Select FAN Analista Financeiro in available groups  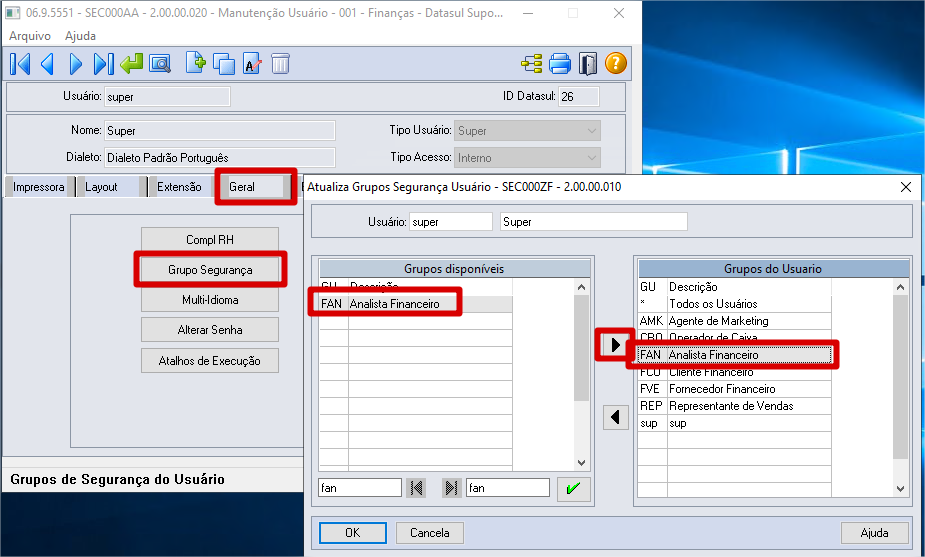[x=416, y=304]
